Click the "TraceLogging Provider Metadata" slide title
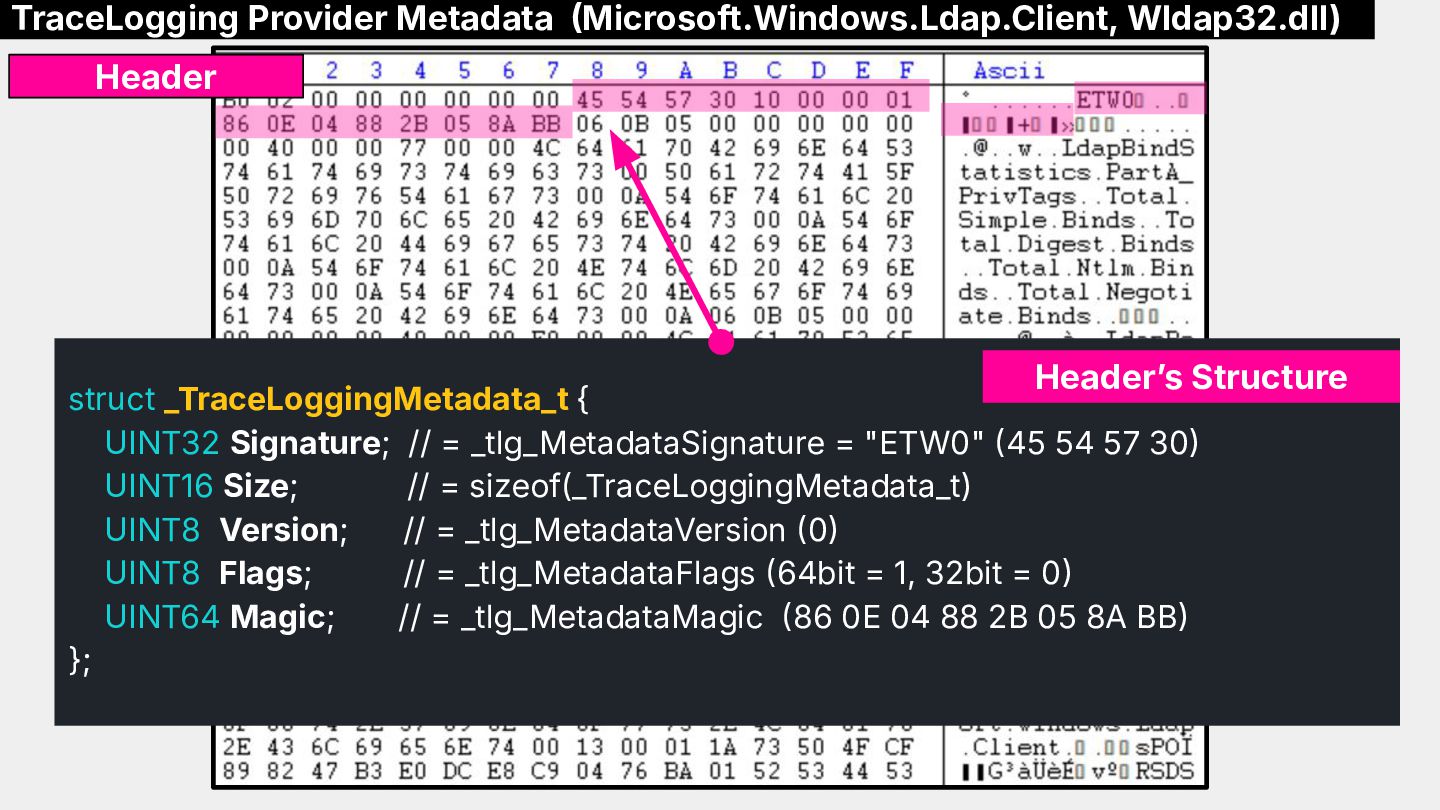This screenshot has width=1440, height=810. 285,19
